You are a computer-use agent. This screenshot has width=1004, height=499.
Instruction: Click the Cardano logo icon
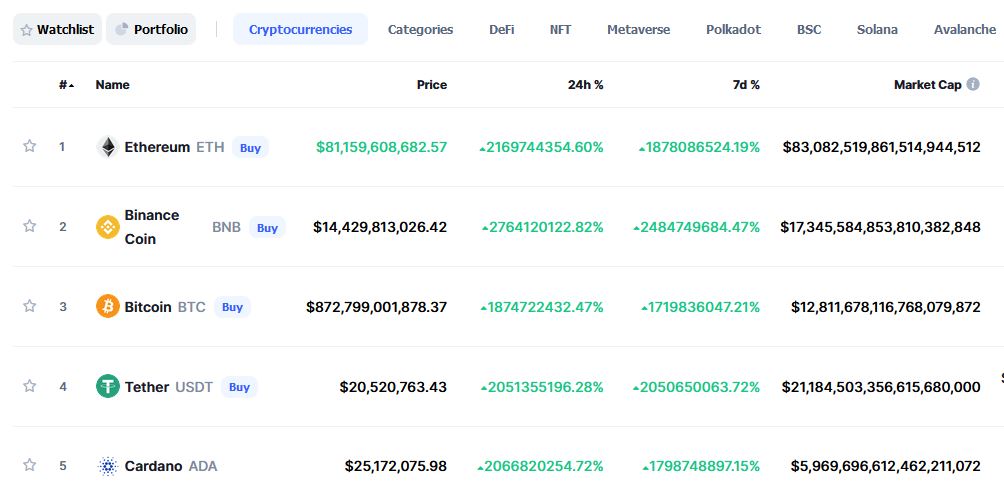click(108, 466)
